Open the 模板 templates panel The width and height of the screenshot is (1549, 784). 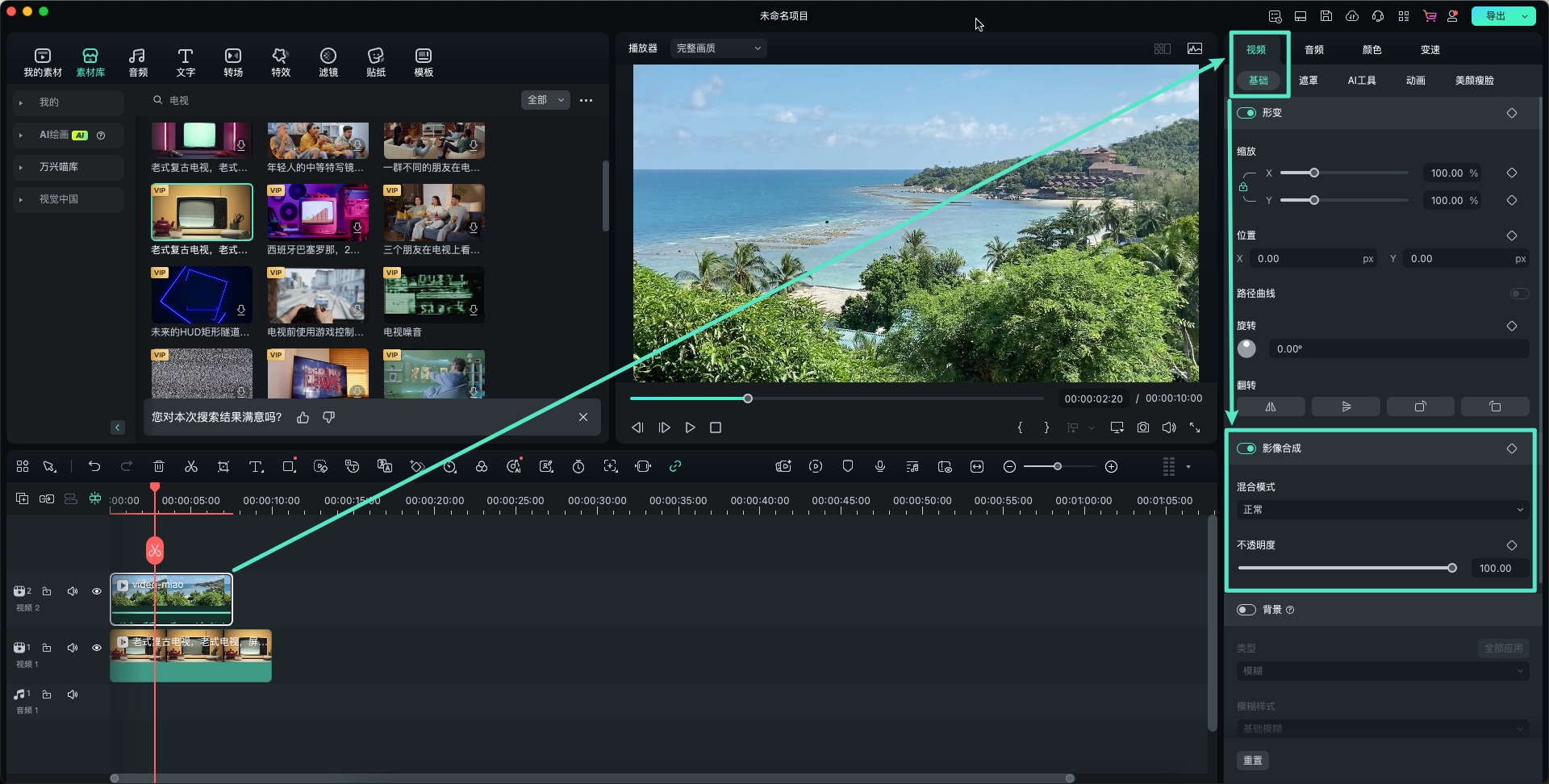tap(424, 62)
